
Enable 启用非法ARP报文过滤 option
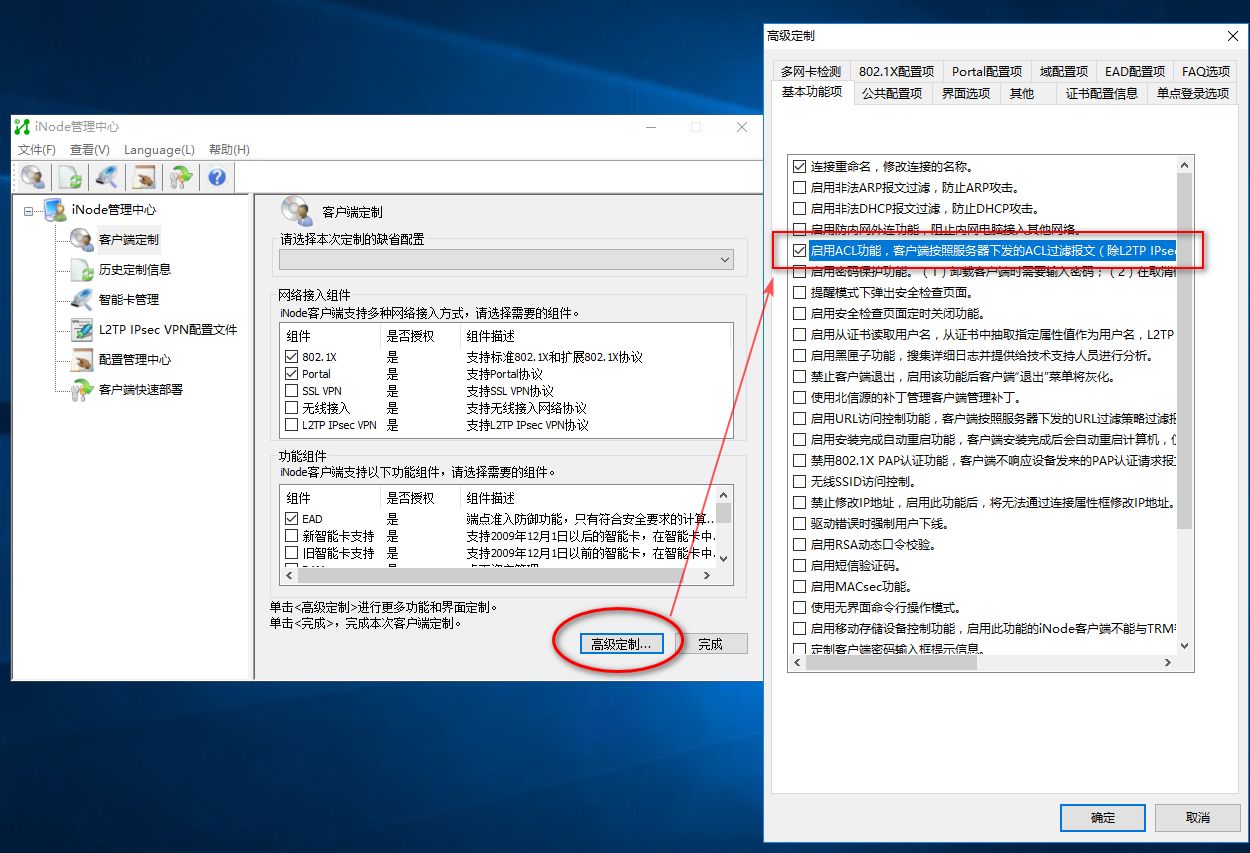point(799,188)
